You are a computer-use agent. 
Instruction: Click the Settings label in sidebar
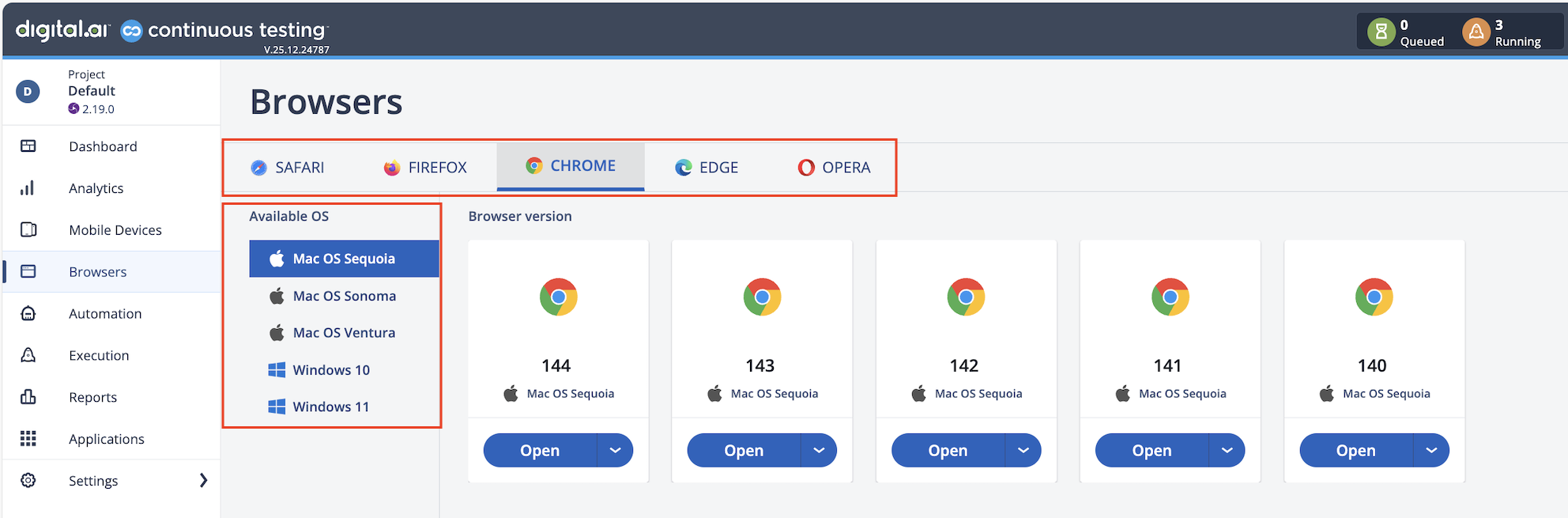pos(93,481)
